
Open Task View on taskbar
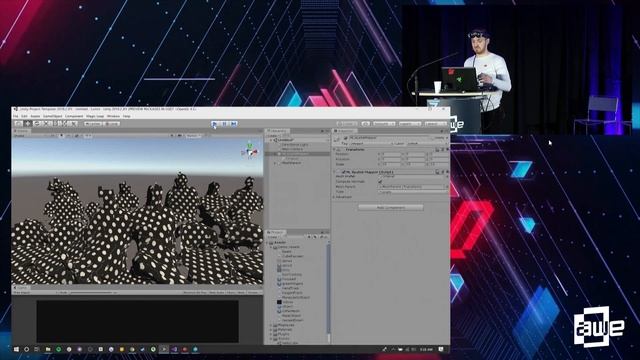[37, 349]
